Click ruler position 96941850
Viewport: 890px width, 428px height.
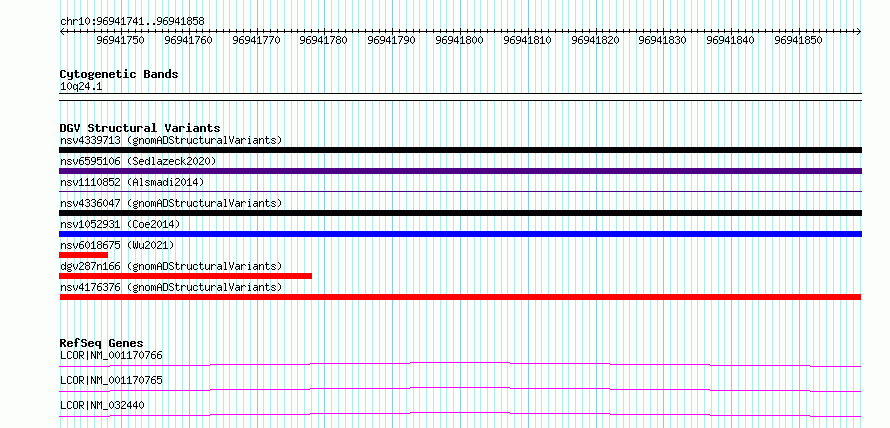(x=798, y=40)
